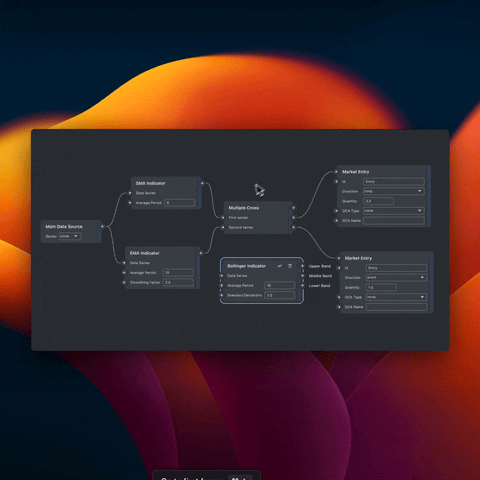Click upper Market Entry DCA Type port

336,211
